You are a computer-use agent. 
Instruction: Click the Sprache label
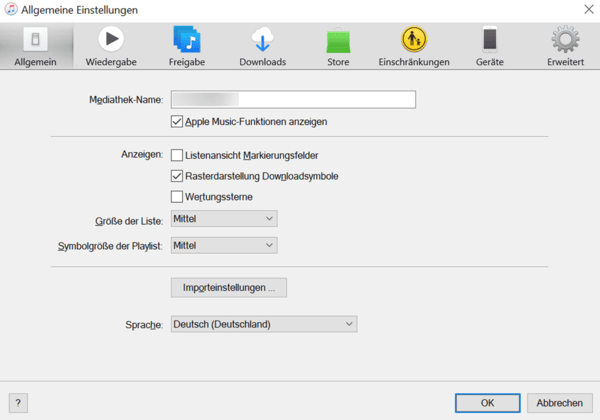pyautogui.click(x=144, y=325)
